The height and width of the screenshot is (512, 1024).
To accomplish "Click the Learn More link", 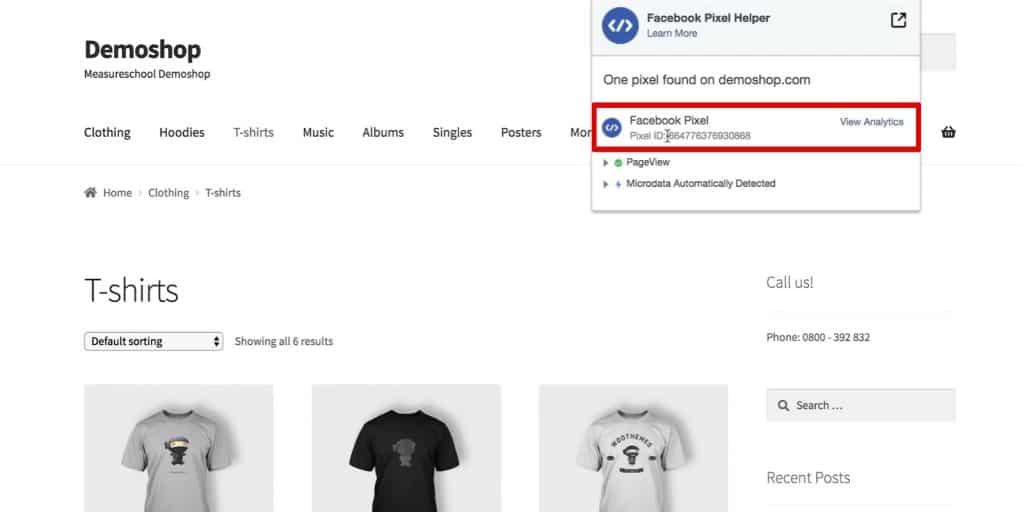I will tap(672, 34).
